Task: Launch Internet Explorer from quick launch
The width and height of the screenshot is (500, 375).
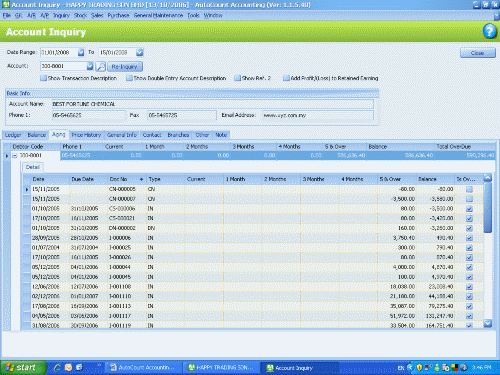Action: click(x=57, y=367)
